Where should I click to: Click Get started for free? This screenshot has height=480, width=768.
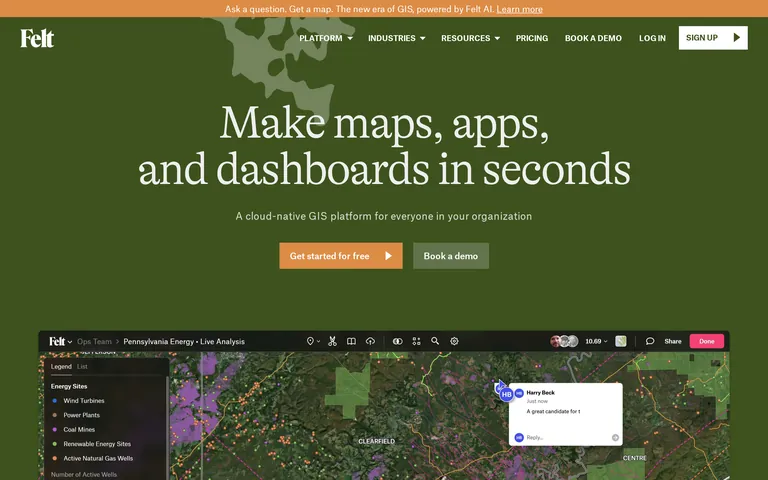341,256
